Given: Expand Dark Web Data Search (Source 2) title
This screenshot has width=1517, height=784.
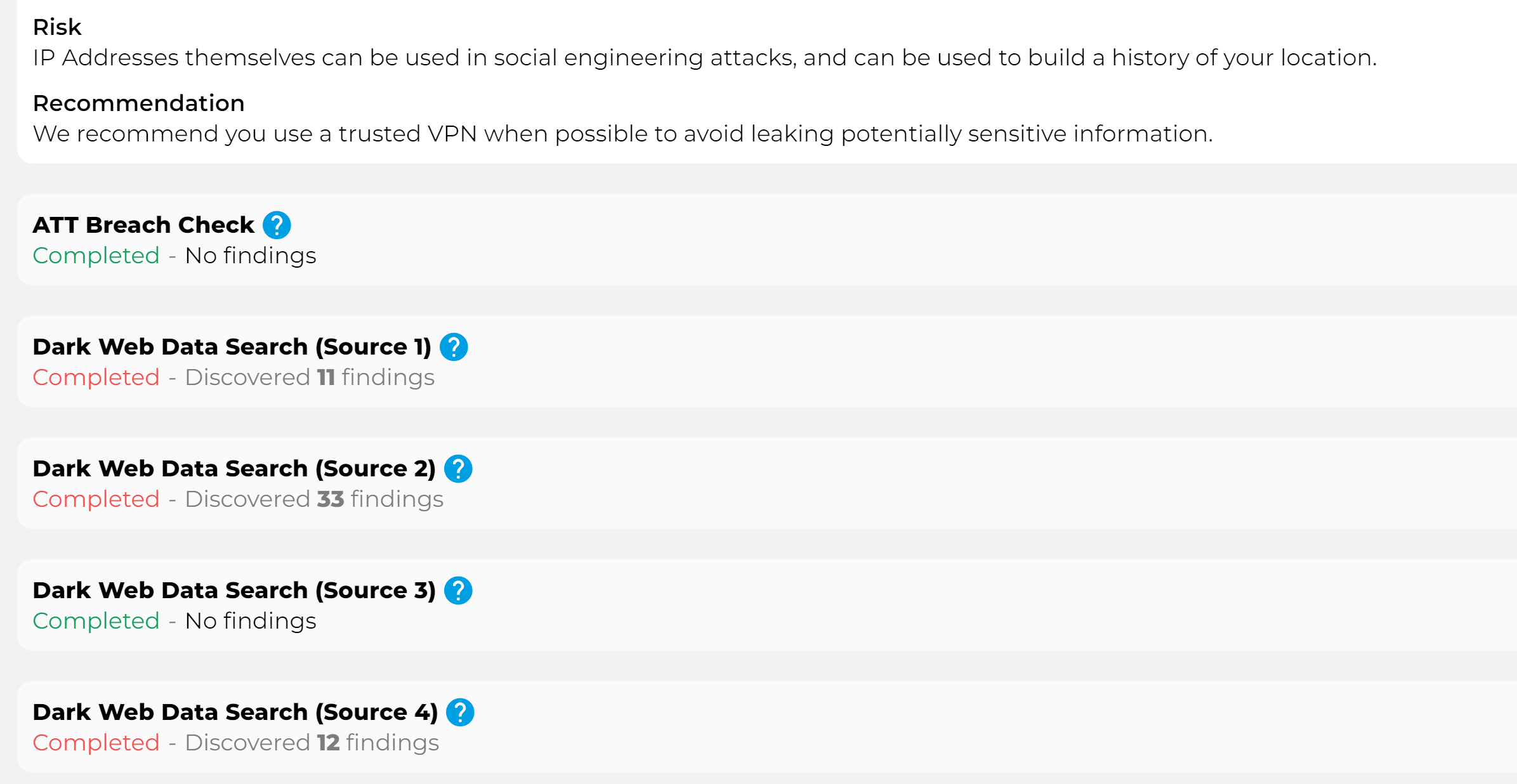Looking at the screenshot, I should click(x=233, y=469).
